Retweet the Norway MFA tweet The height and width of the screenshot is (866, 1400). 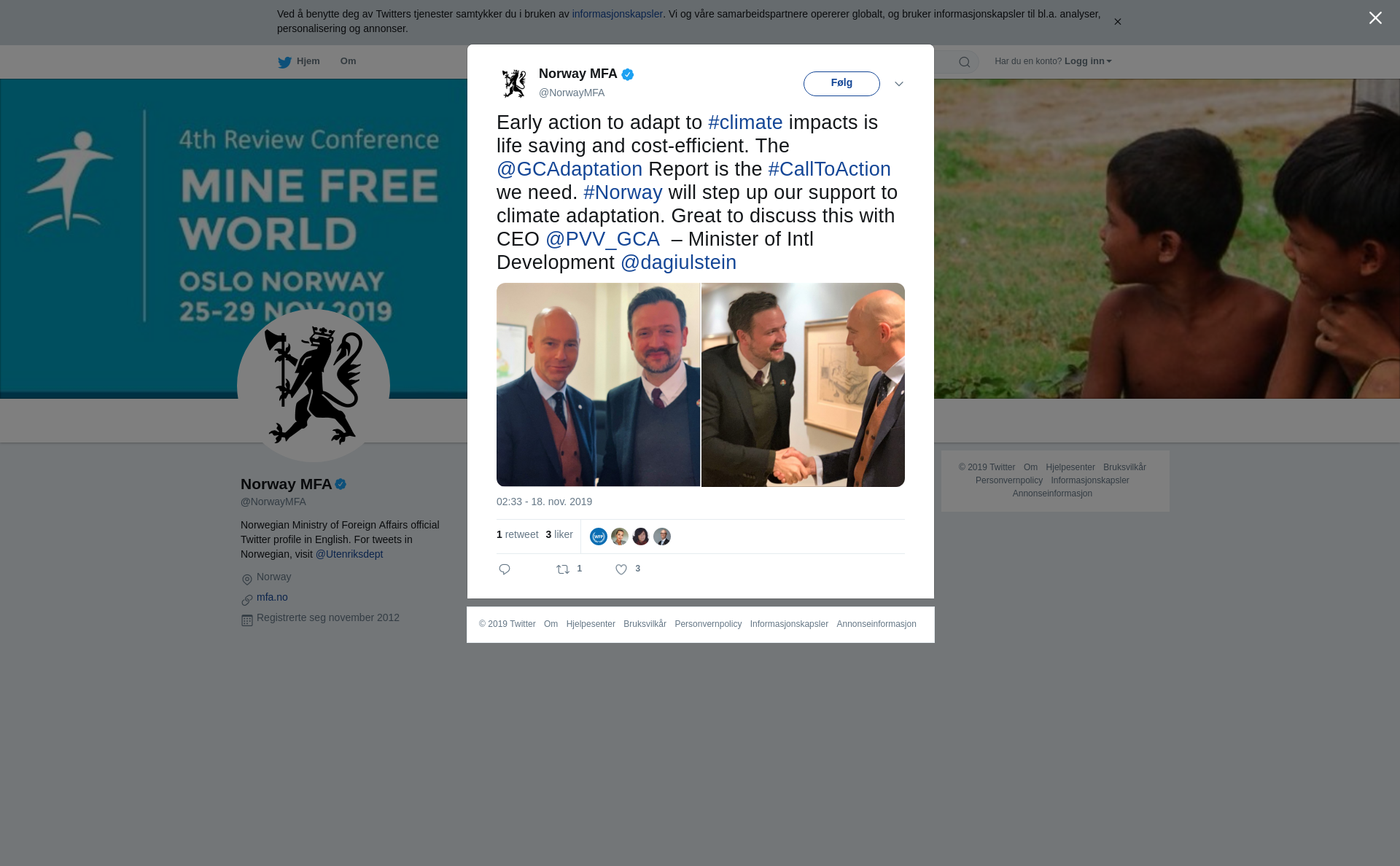point(563,569)
